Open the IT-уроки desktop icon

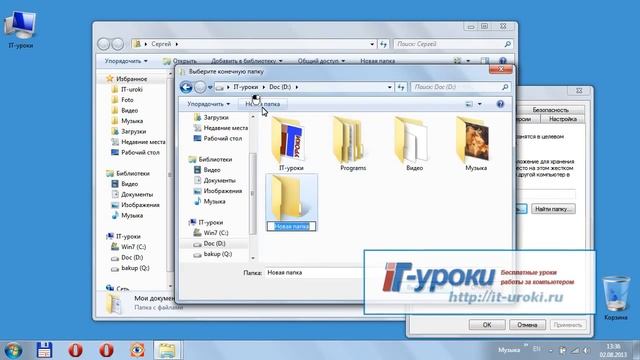[x=20, y=30]
